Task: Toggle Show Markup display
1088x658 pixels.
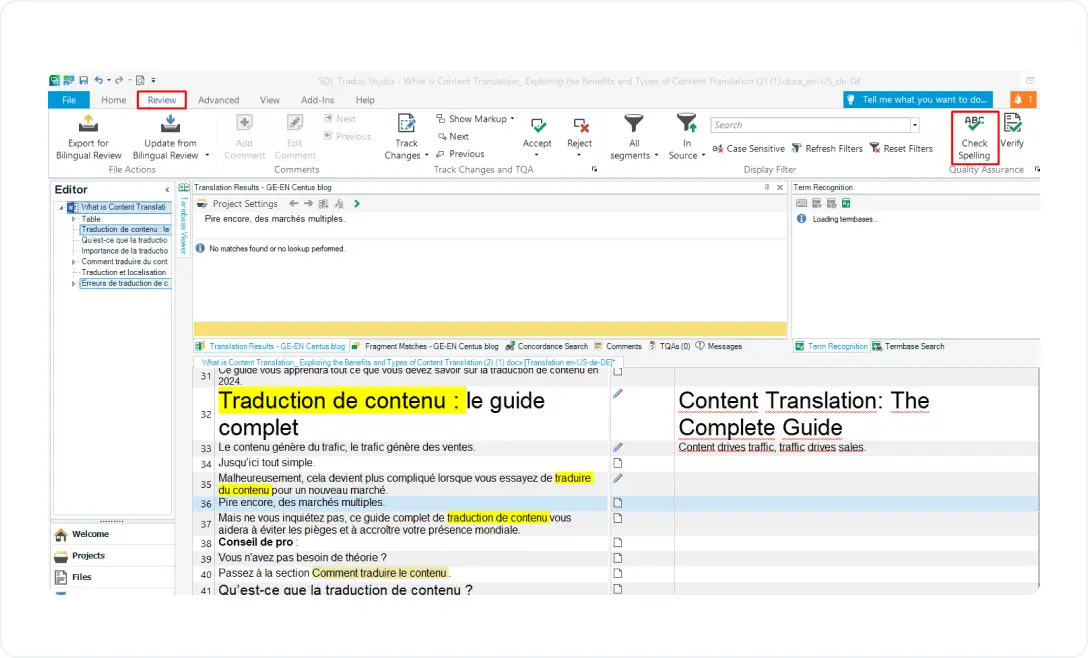Action: tap(471, 118)
